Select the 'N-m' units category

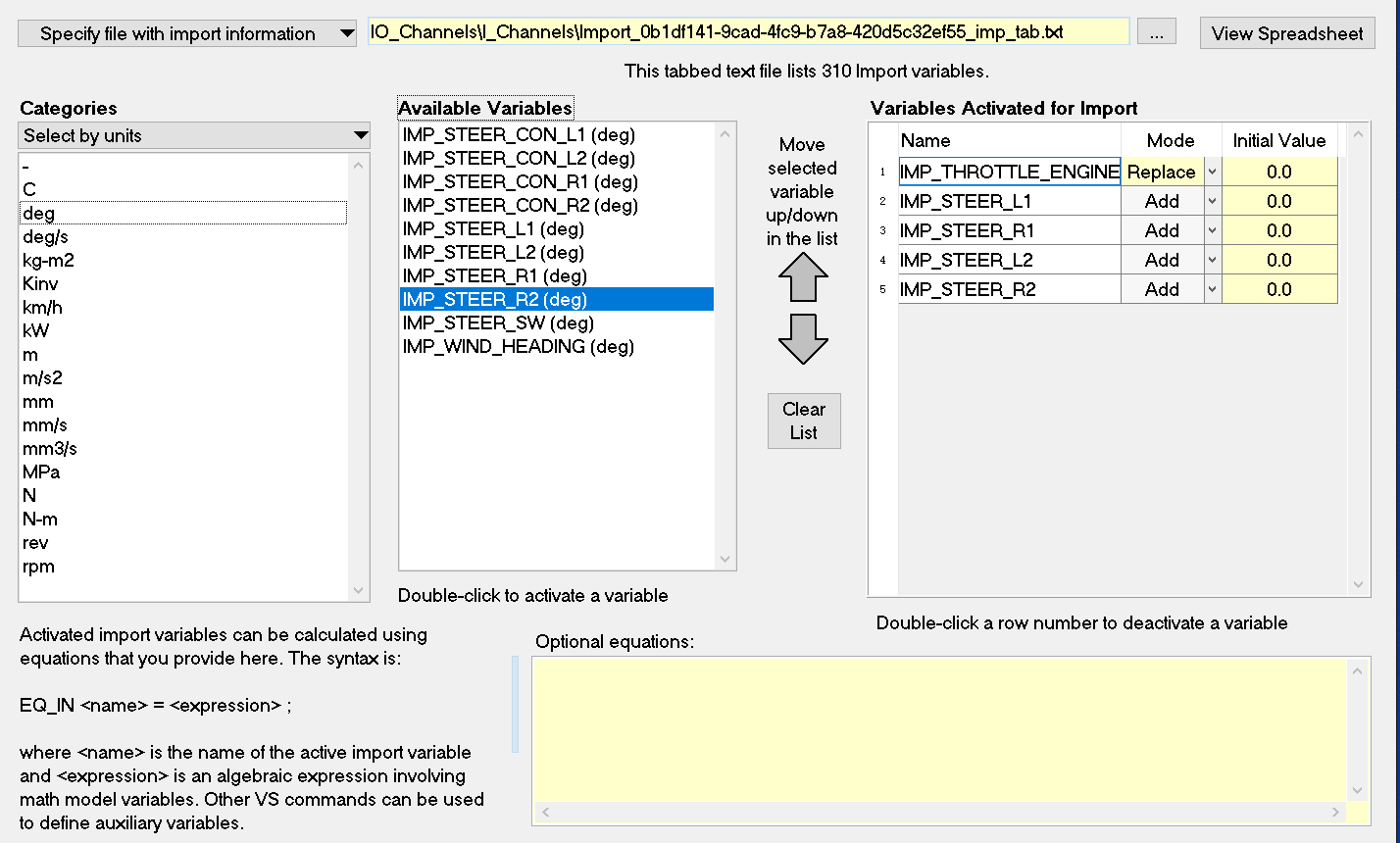point(183,519)
